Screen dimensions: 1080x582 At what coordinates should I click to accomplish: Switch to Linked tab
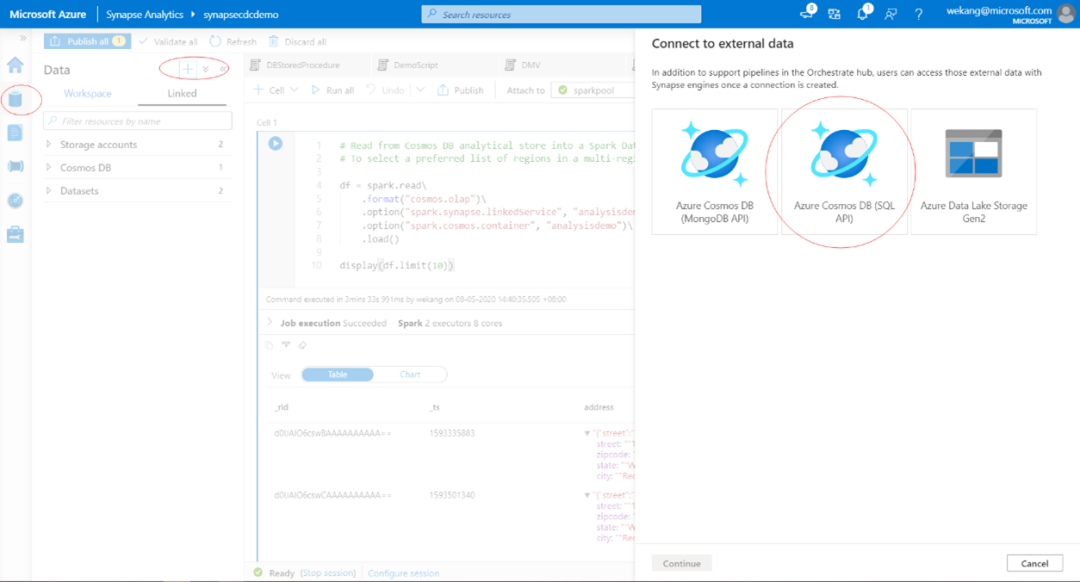tap(182, 94)
